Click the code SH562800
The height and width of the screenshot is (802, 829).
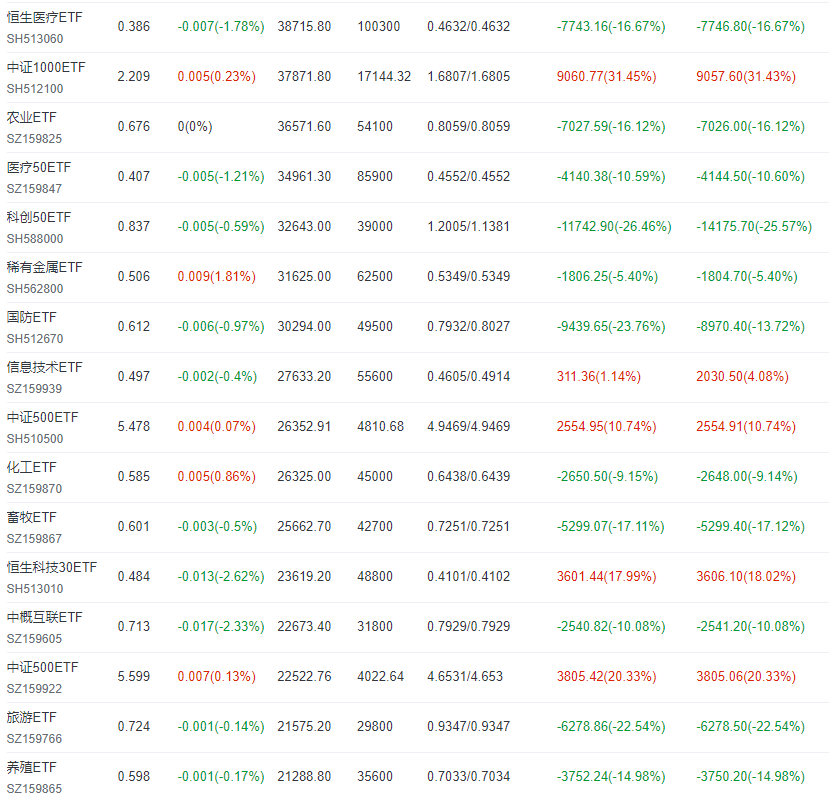35,288
